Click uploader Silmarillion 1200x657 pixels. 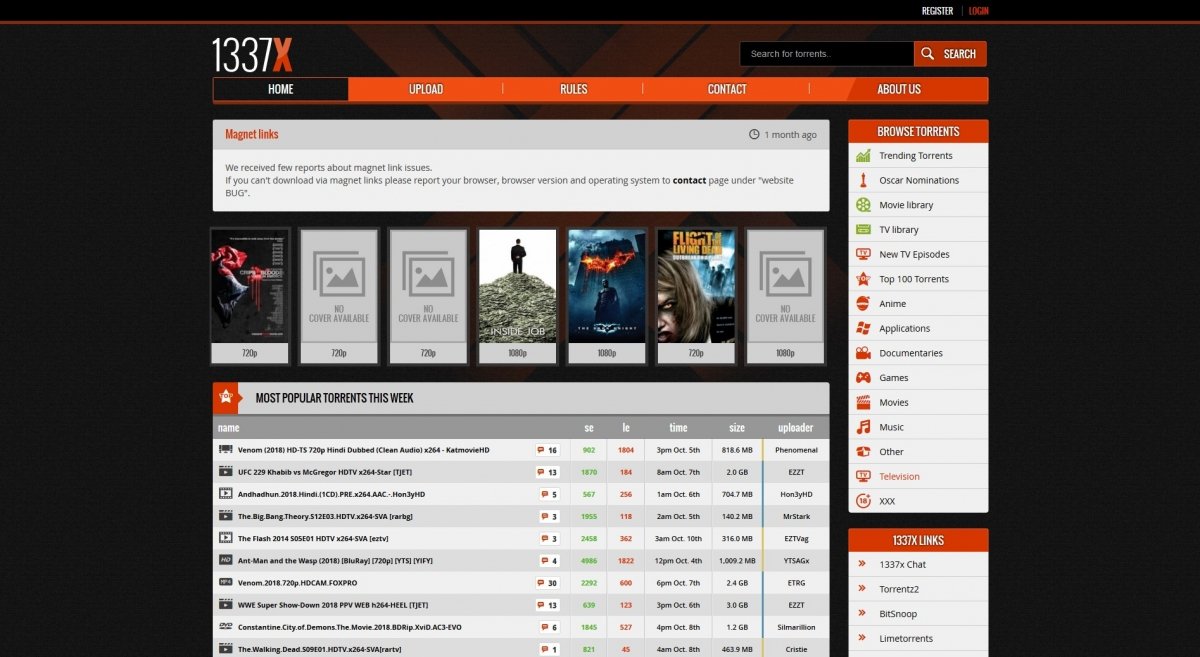click(x=796, y=627)
